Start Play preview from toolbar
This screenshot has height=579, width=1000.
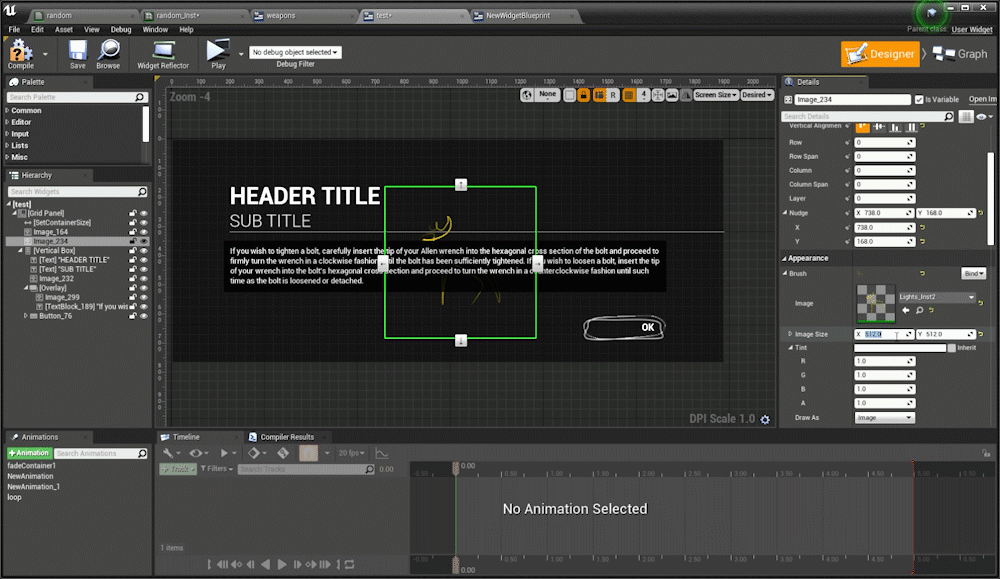click(x=218, y=54)
